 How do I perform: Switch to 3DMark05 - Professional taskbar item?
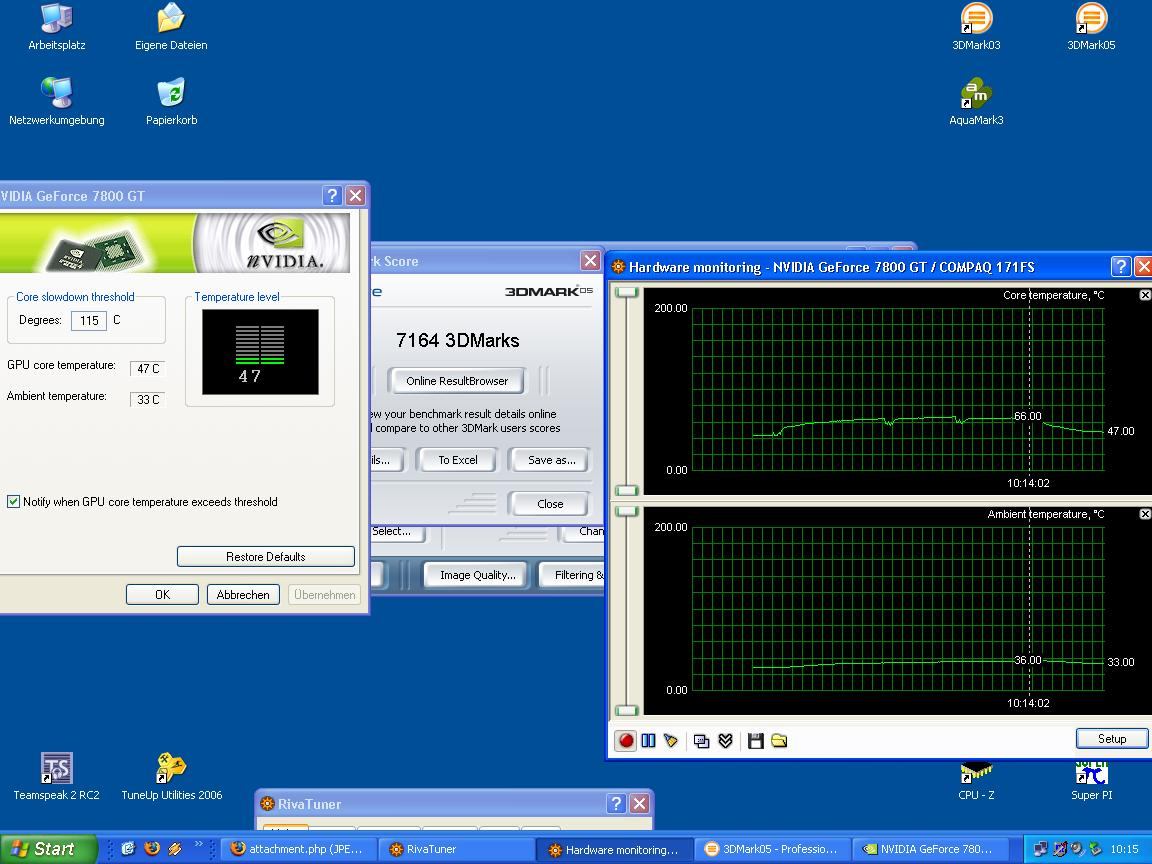click(771, 849)
